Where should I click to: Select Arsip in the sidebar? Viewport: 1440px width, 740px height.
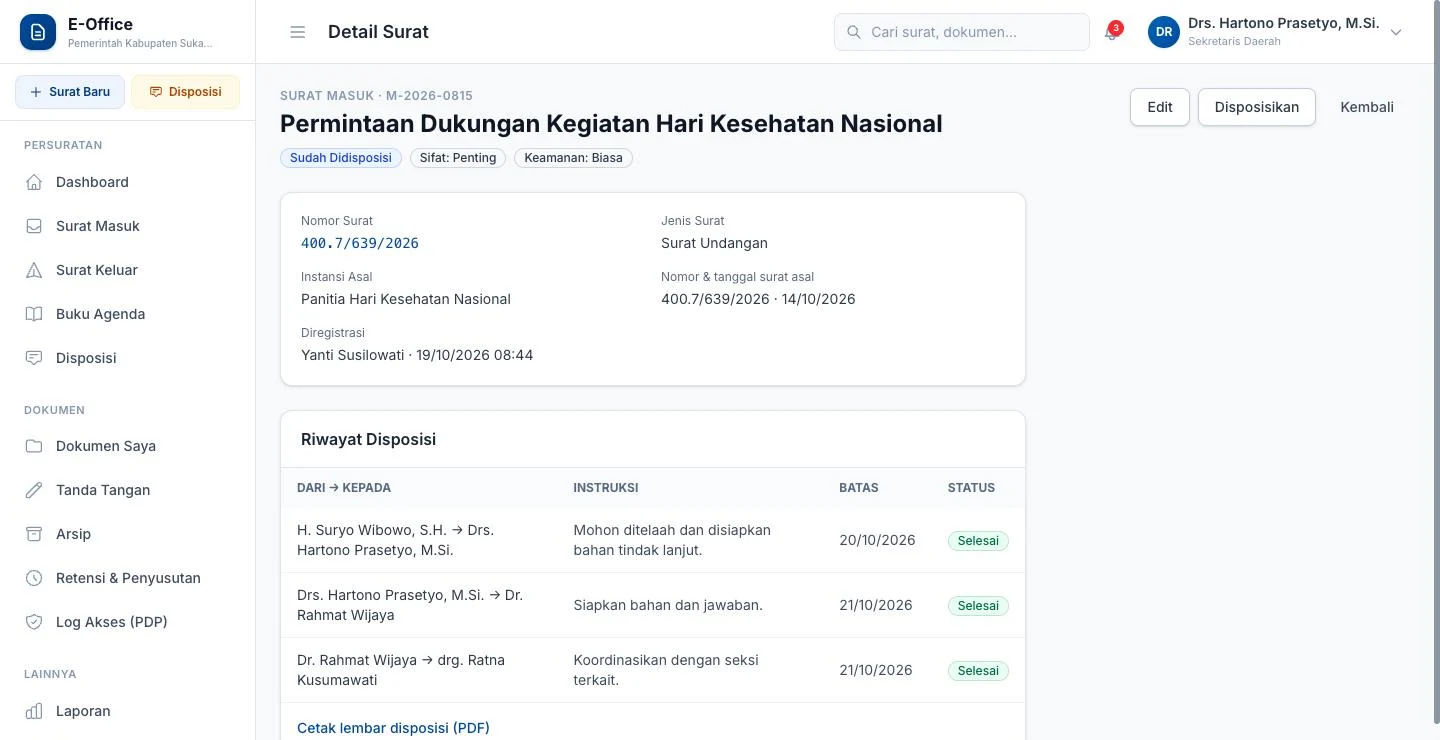[127, 534]
